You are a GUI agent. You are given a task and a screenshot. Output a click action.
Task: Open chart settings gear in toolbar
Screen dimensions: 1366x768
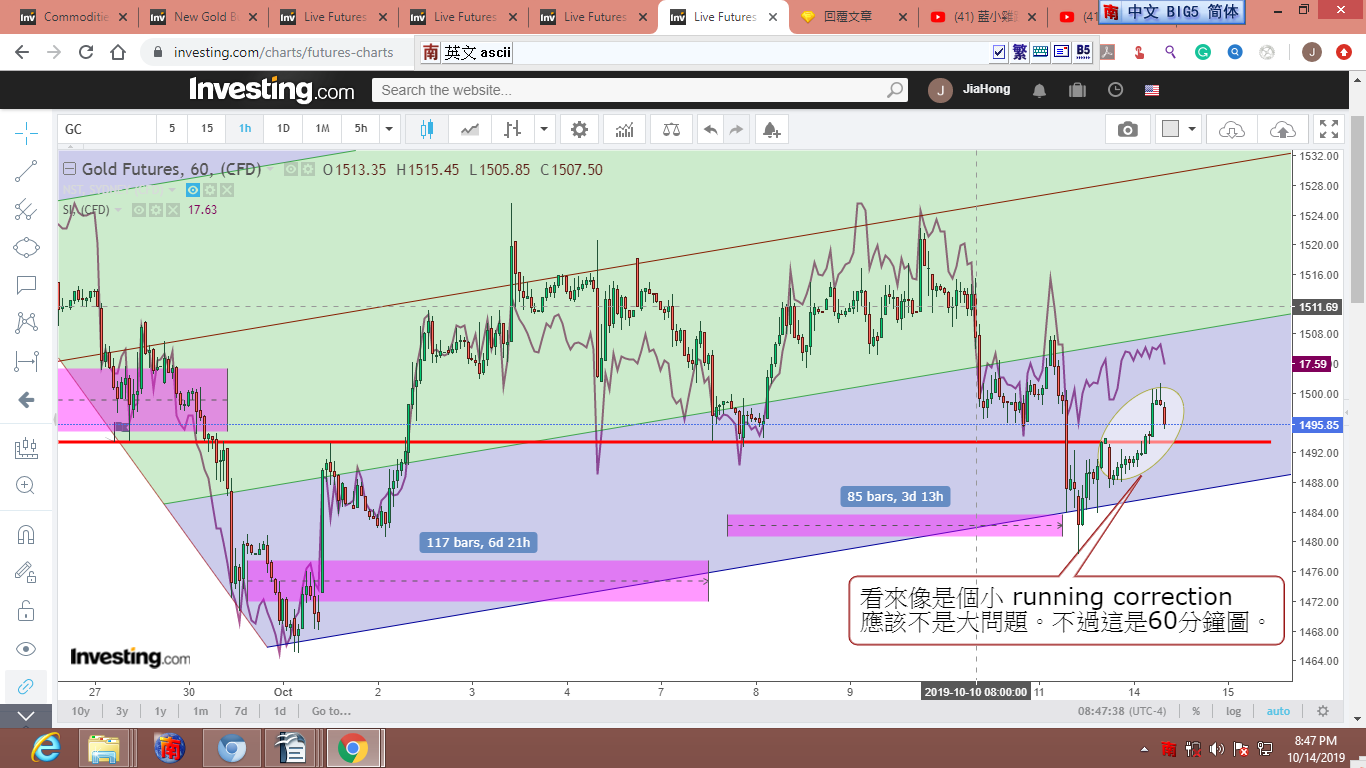point(579,129)
